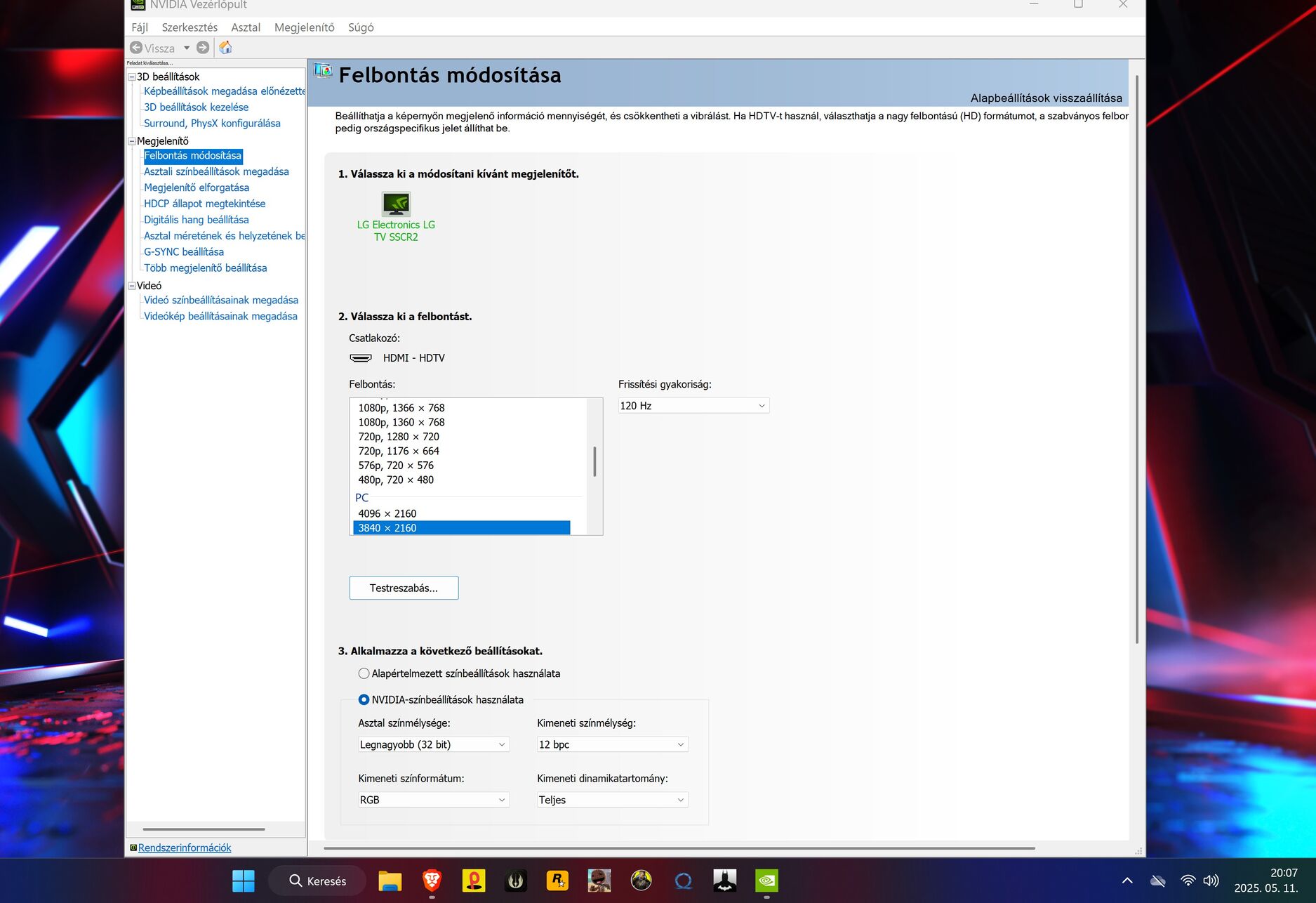Screen dimensions: 1316x903
Task: Open the Súgó menu
Action: coord(361,27)
